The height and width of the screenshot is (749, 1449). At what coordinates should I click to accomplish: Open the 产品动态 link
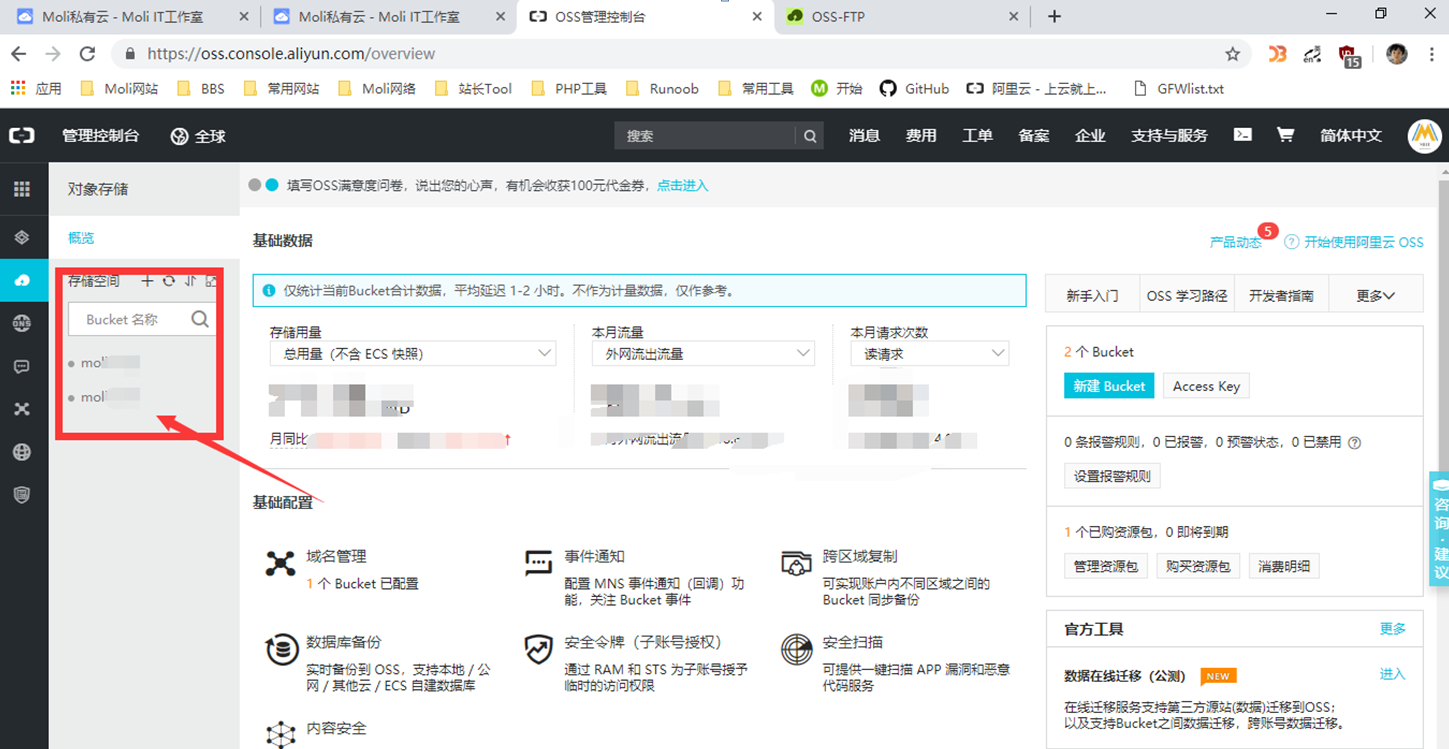pos(1235,242)
